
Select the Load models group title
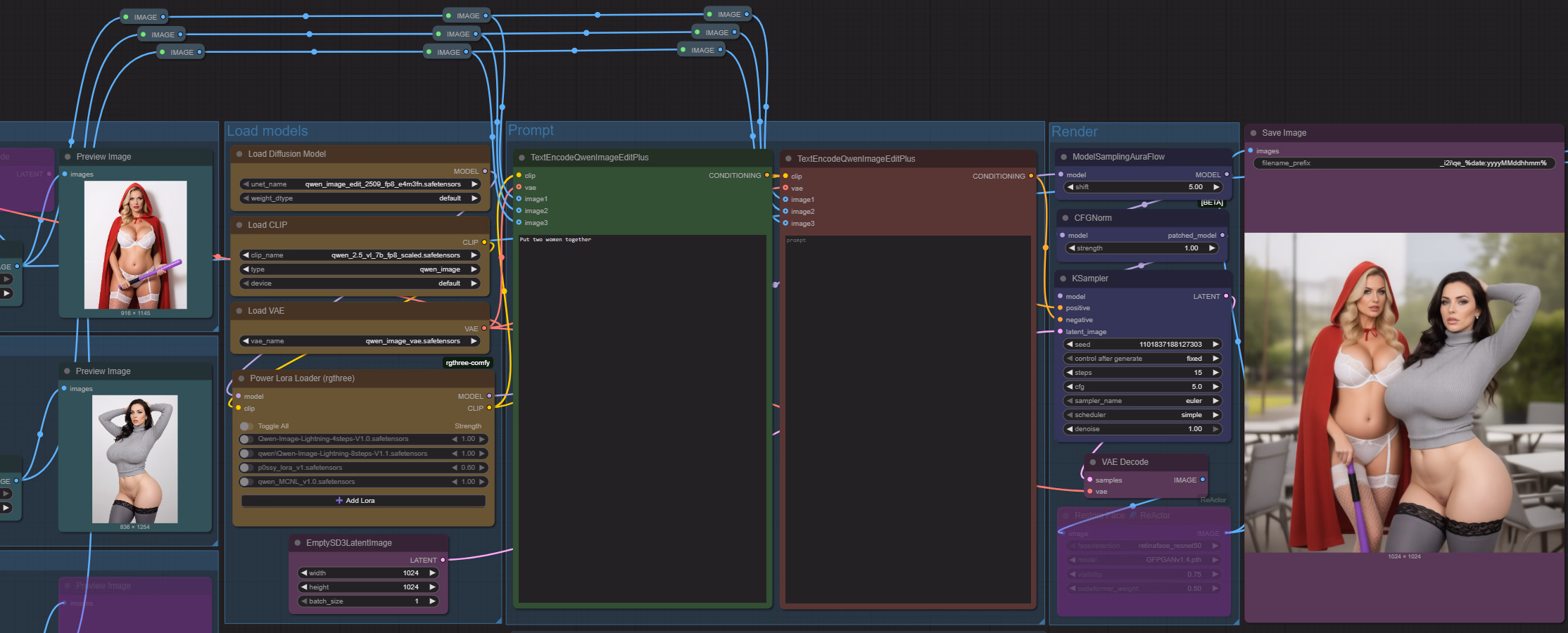click(x=267, y=131)
